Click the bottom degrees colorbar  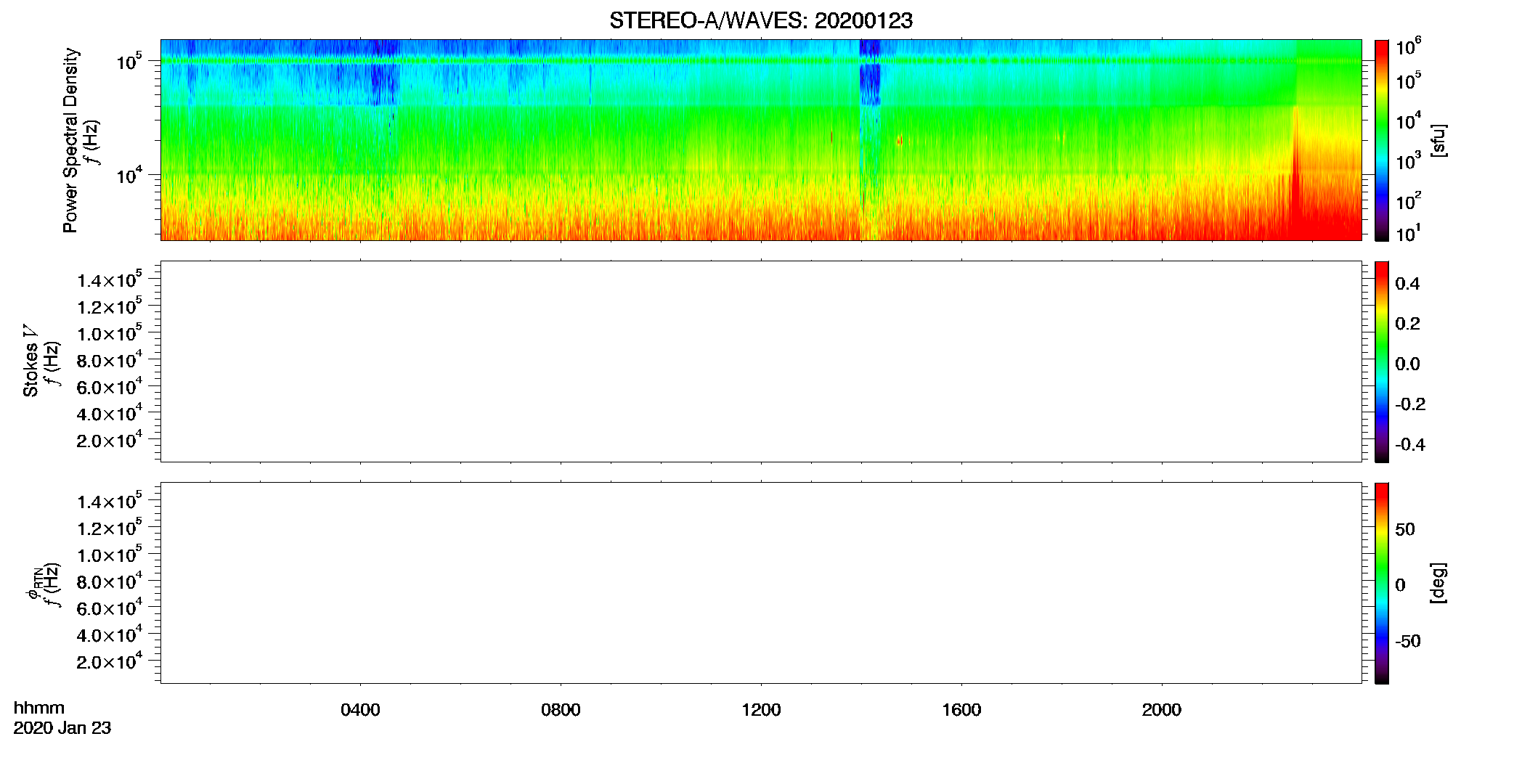1381,583
